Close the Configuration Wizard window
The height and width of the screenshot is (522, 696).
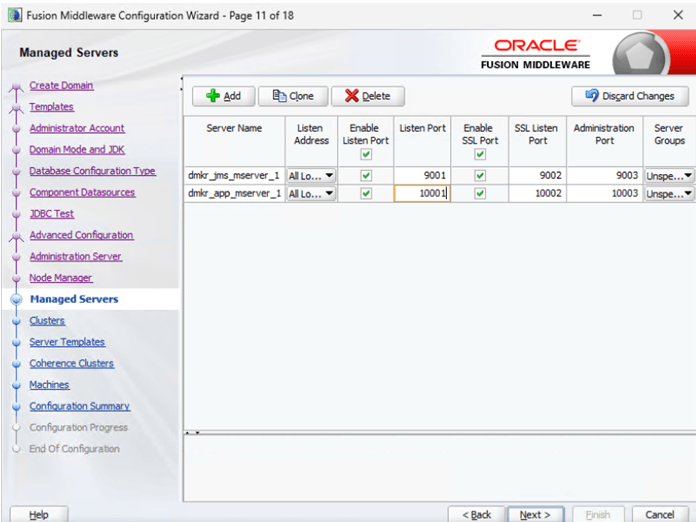[678, 15]
